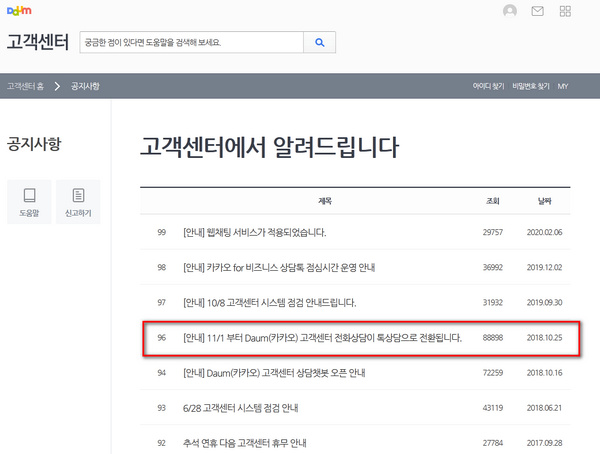
Task: Open notice 98 카카오 for 비즈니스 상담톡
Action: 279,267
